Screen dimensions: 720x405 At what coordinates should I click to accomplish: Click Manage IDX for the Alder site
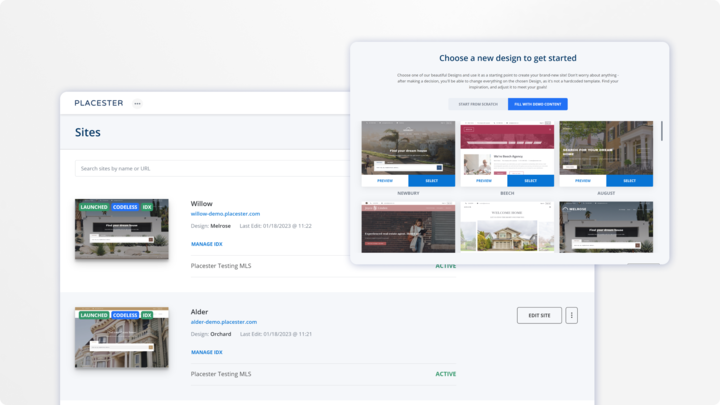tap(206, 352)
